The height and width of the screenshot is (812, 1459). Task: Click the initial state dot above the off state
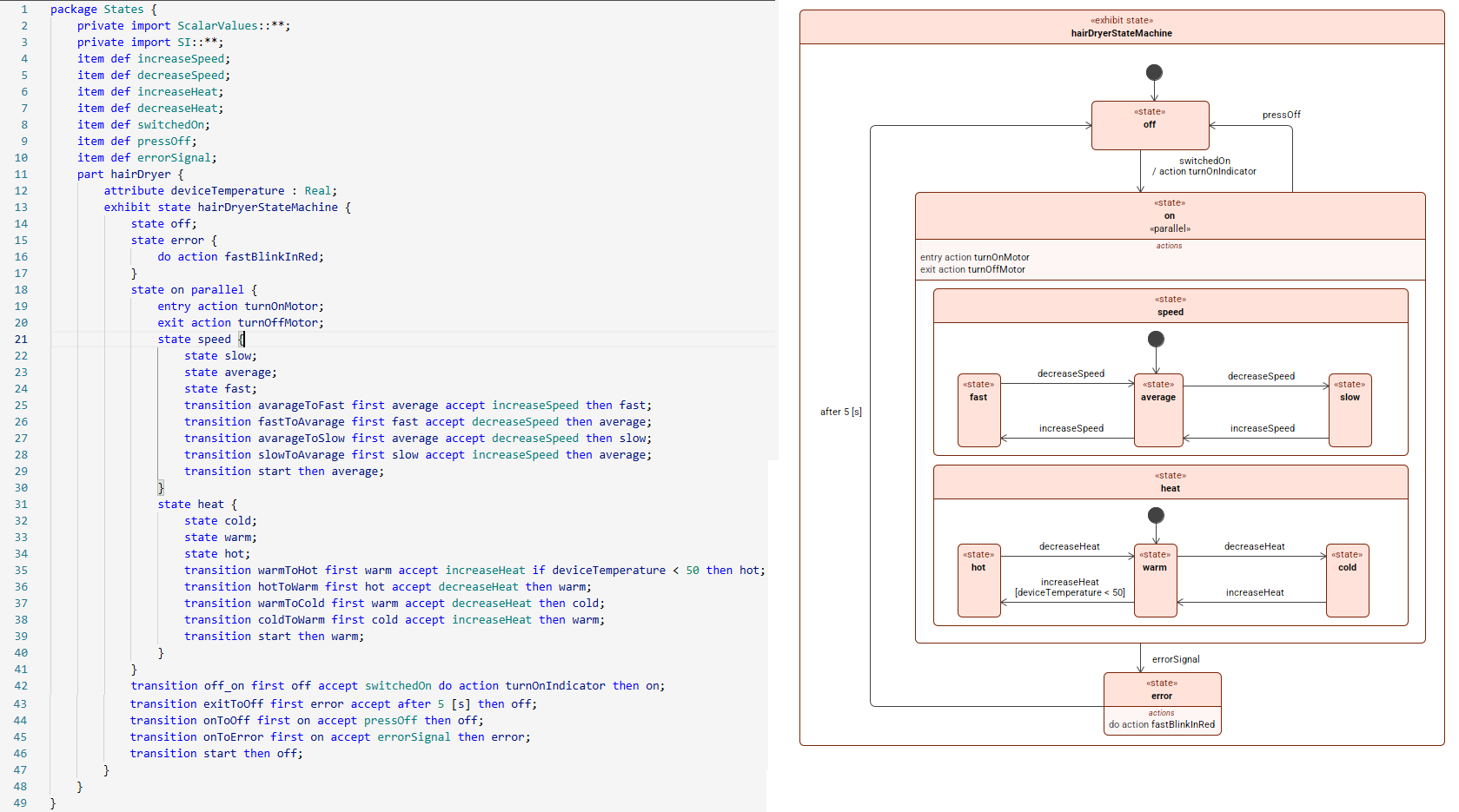click(x=1154, y=72)
